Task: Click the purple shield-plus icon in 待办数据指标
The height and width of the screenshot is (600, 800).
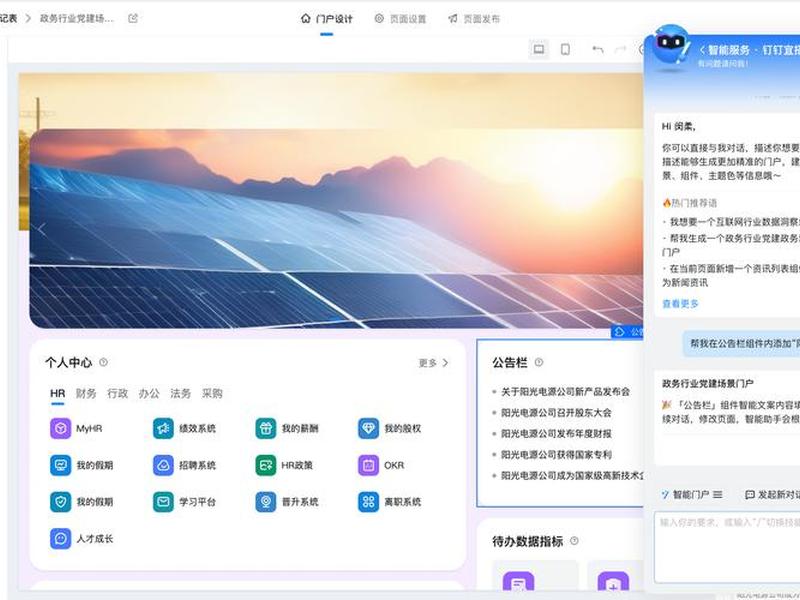Action: (x=613, y=583)
